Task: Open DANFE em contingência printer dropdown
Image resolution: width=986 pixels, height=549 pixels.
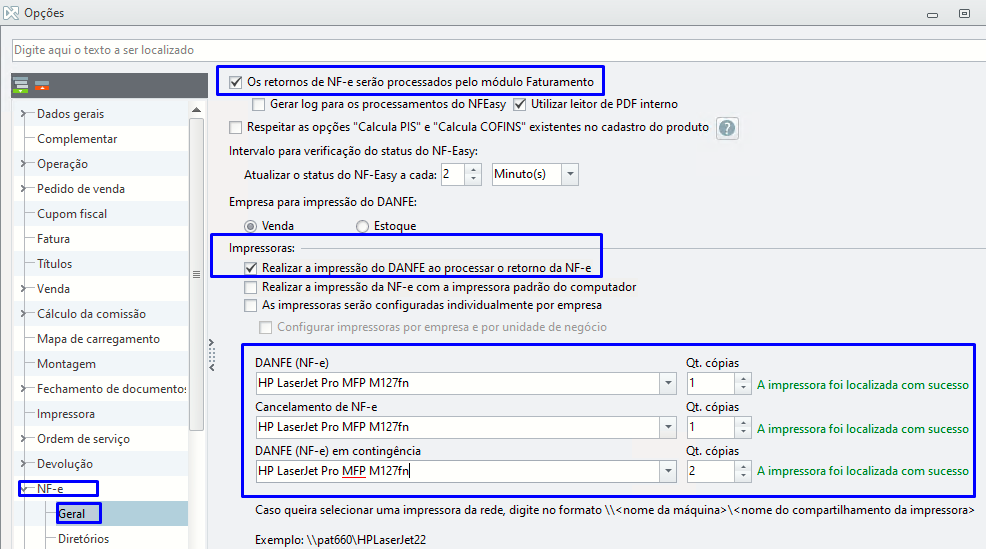Action: pyautogui.click(x=668, y=471)
